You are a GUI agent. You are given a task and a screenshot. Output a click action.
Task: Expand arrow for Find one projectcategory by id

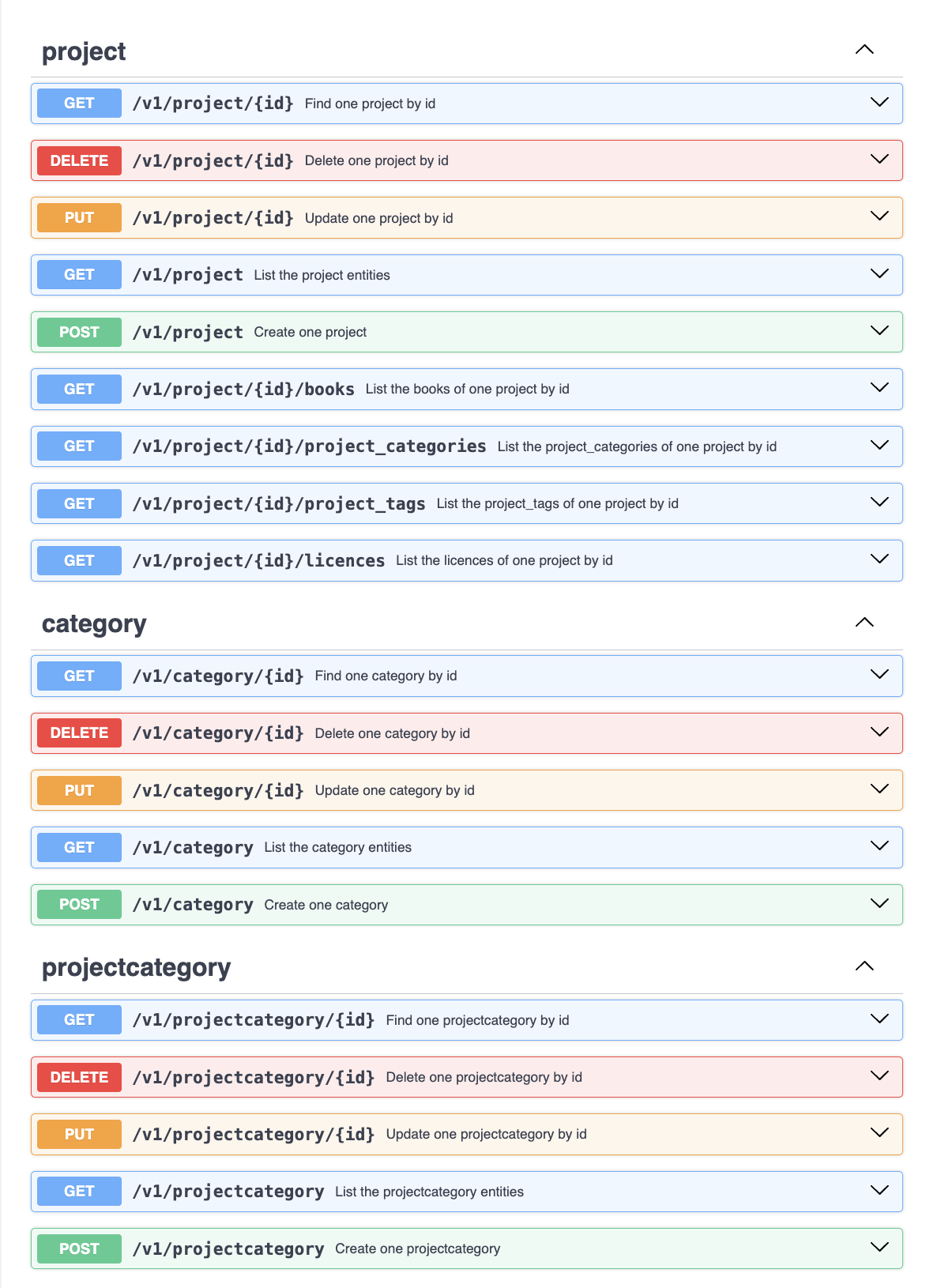pos(879,1019)
